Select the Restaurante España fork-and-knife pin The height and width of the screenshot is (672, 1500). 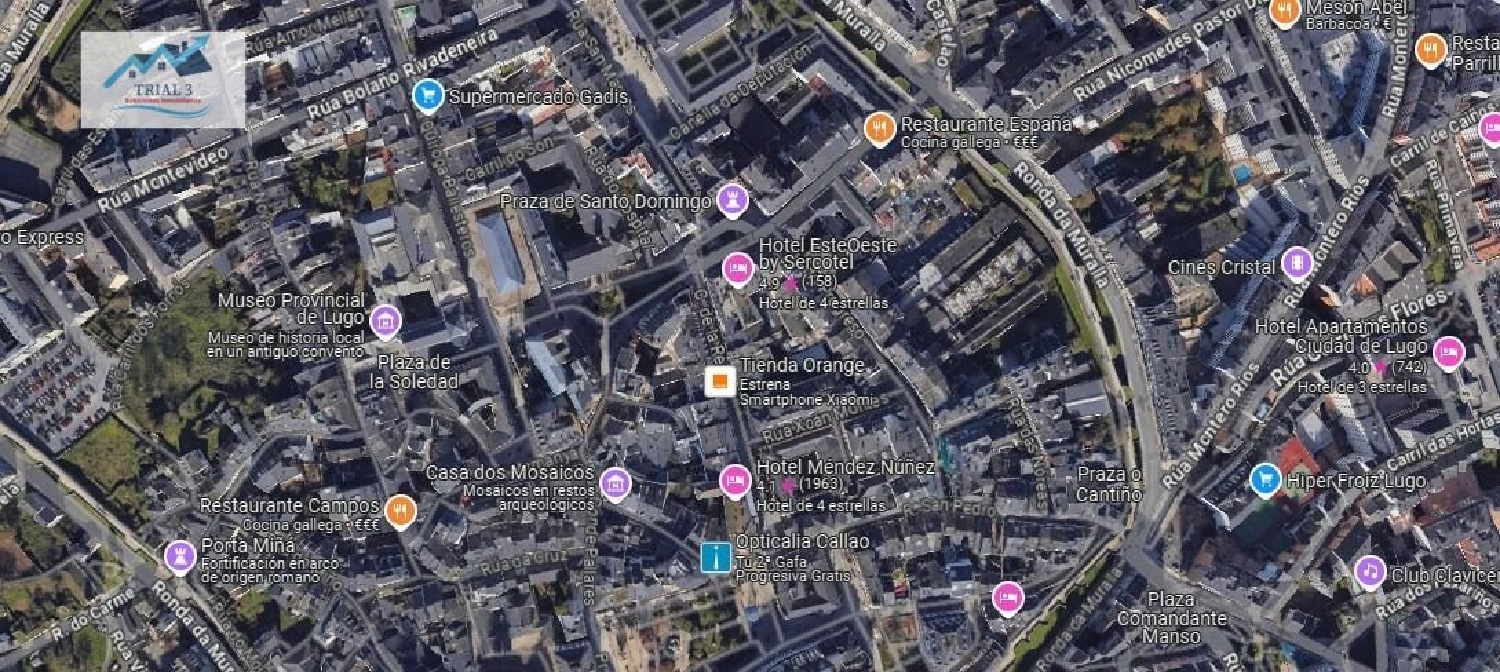click(x=879, y=129)
